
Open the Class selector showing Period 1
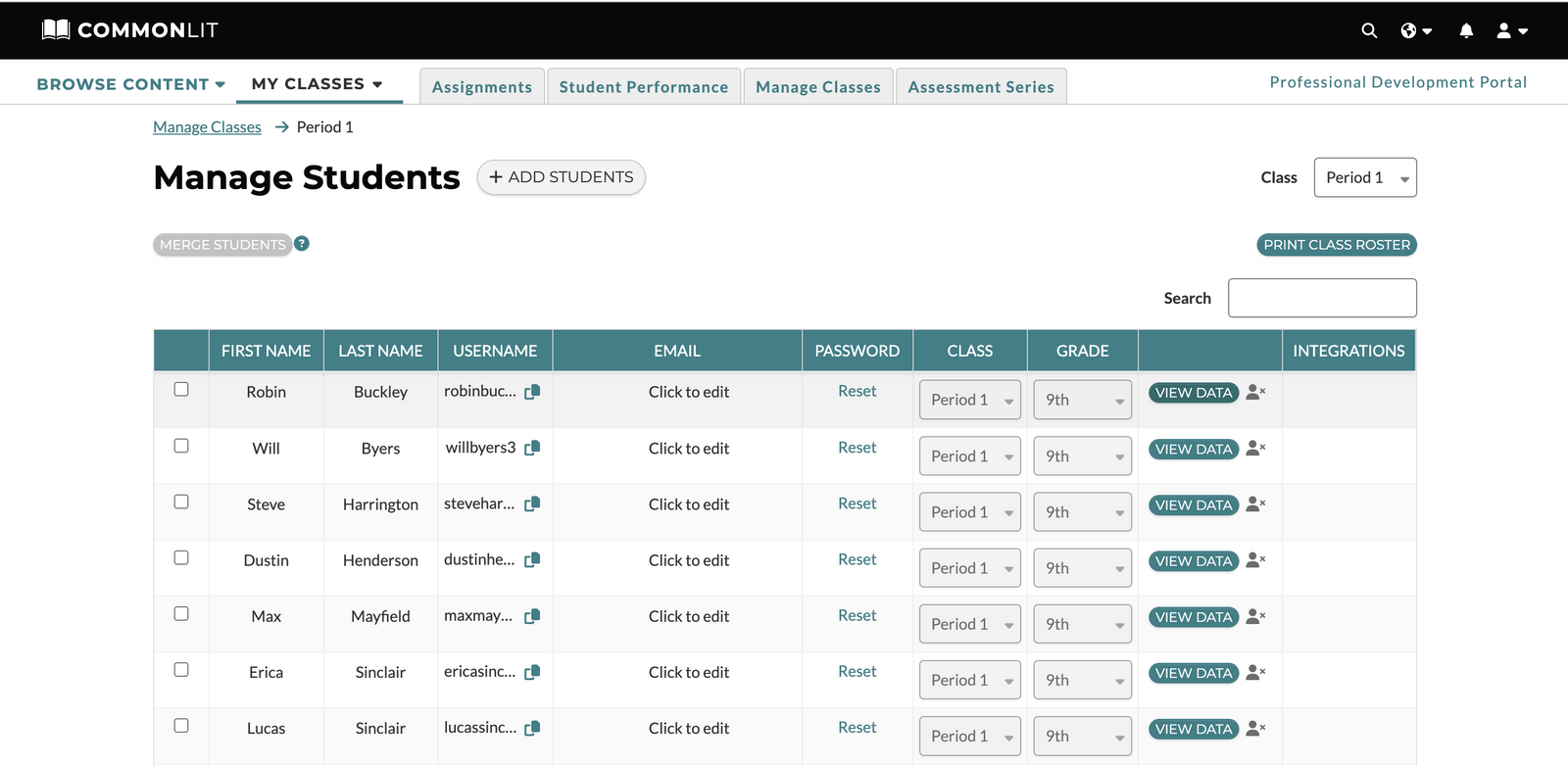(x=1365, y=177)
